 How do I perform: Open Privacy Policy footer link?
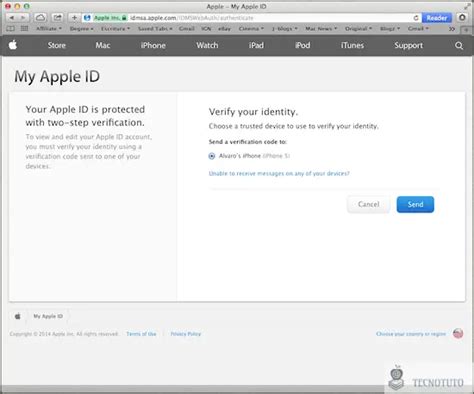pyautogui.click(x=186, y=334)
